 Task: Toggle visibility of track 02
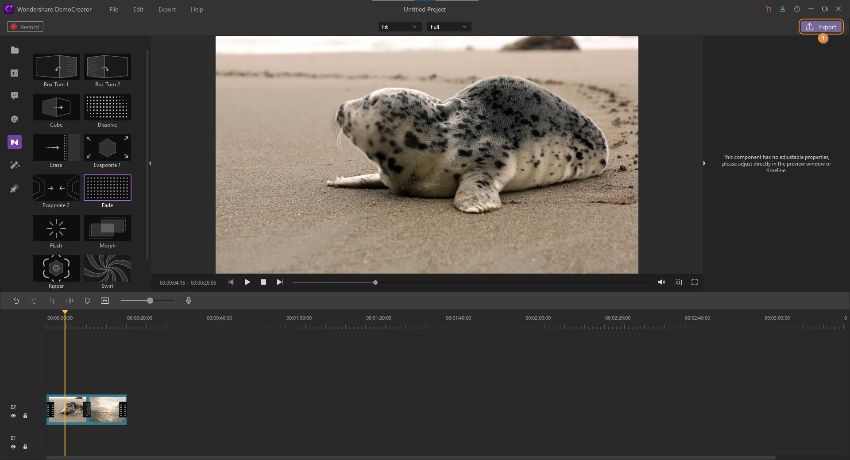pyautogui.click(x=13, y=416)
